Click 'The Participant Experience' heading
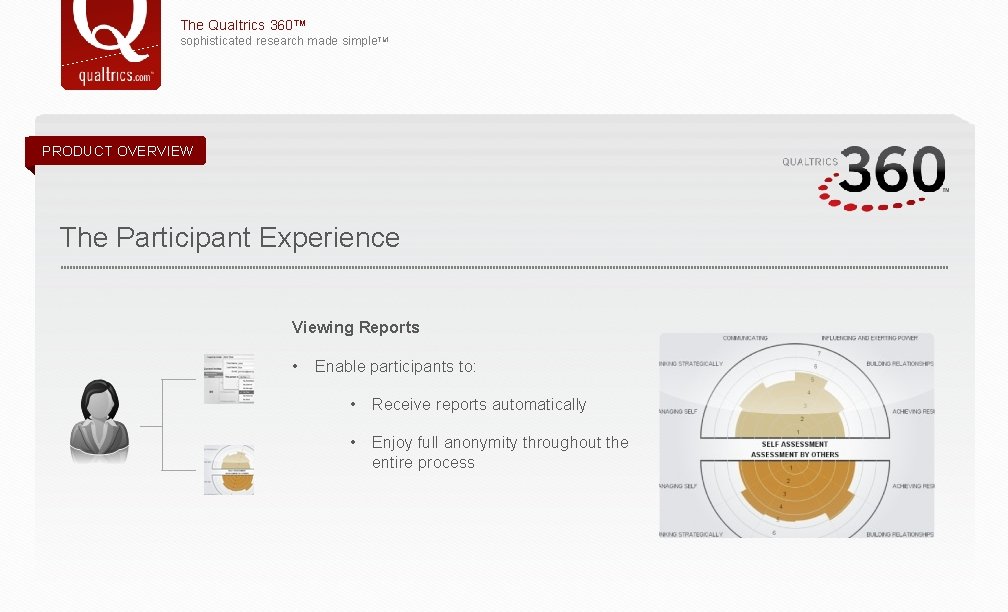 (x=230, y=237)
